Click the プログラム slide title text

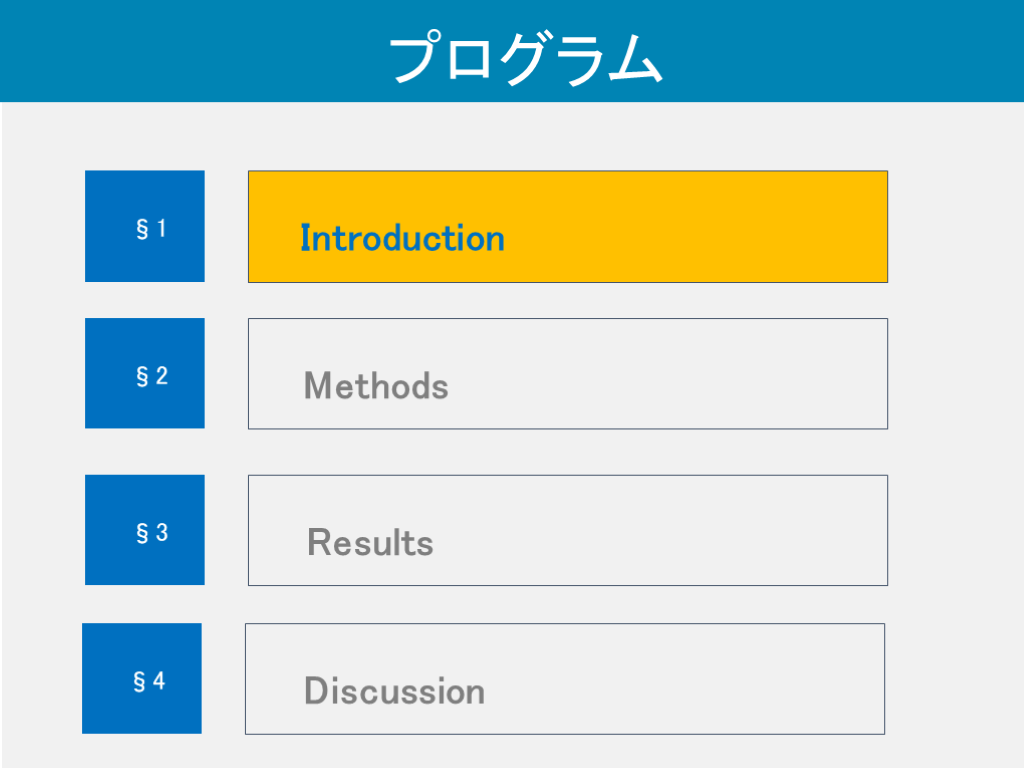525,58
